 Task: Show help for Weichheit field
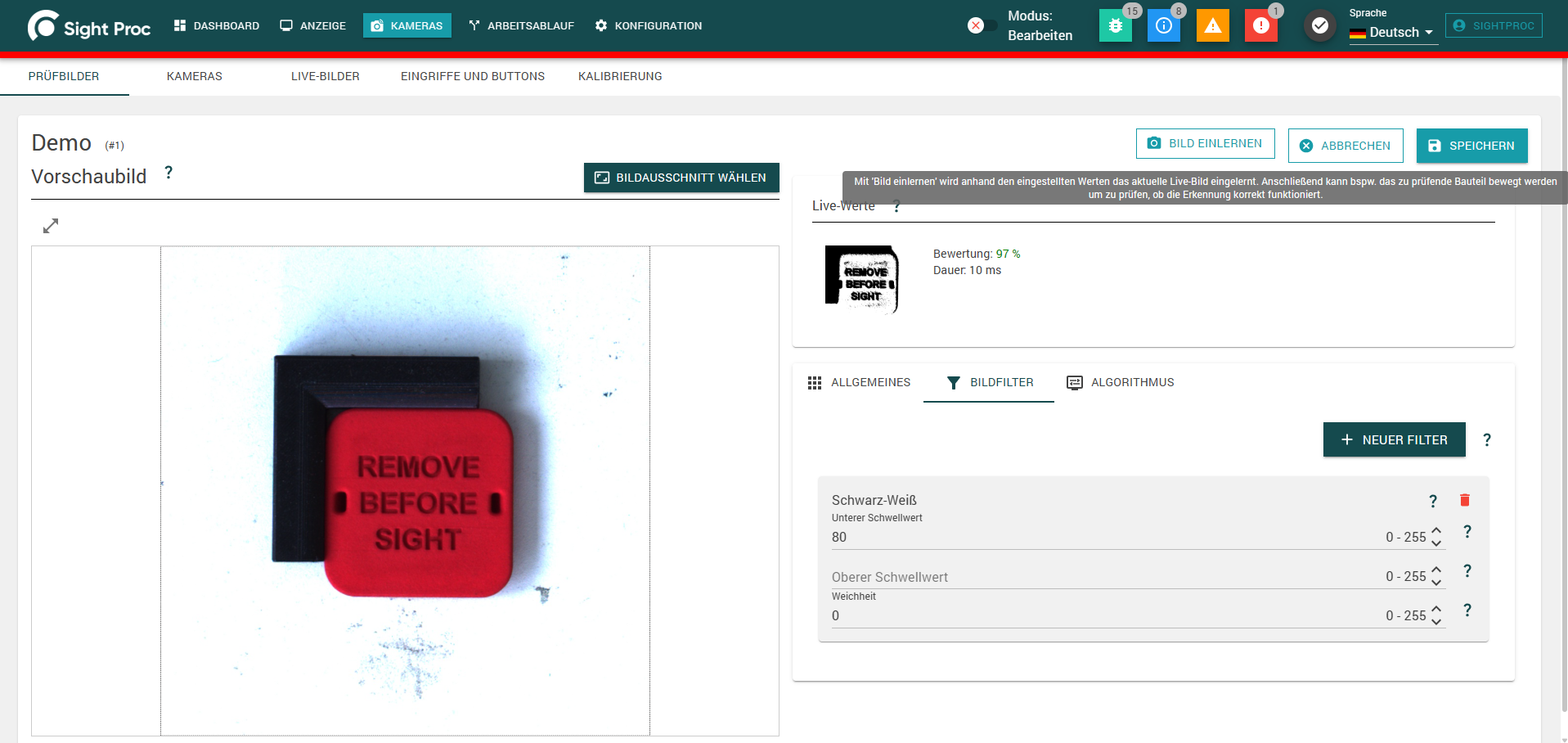[1467, 610]
